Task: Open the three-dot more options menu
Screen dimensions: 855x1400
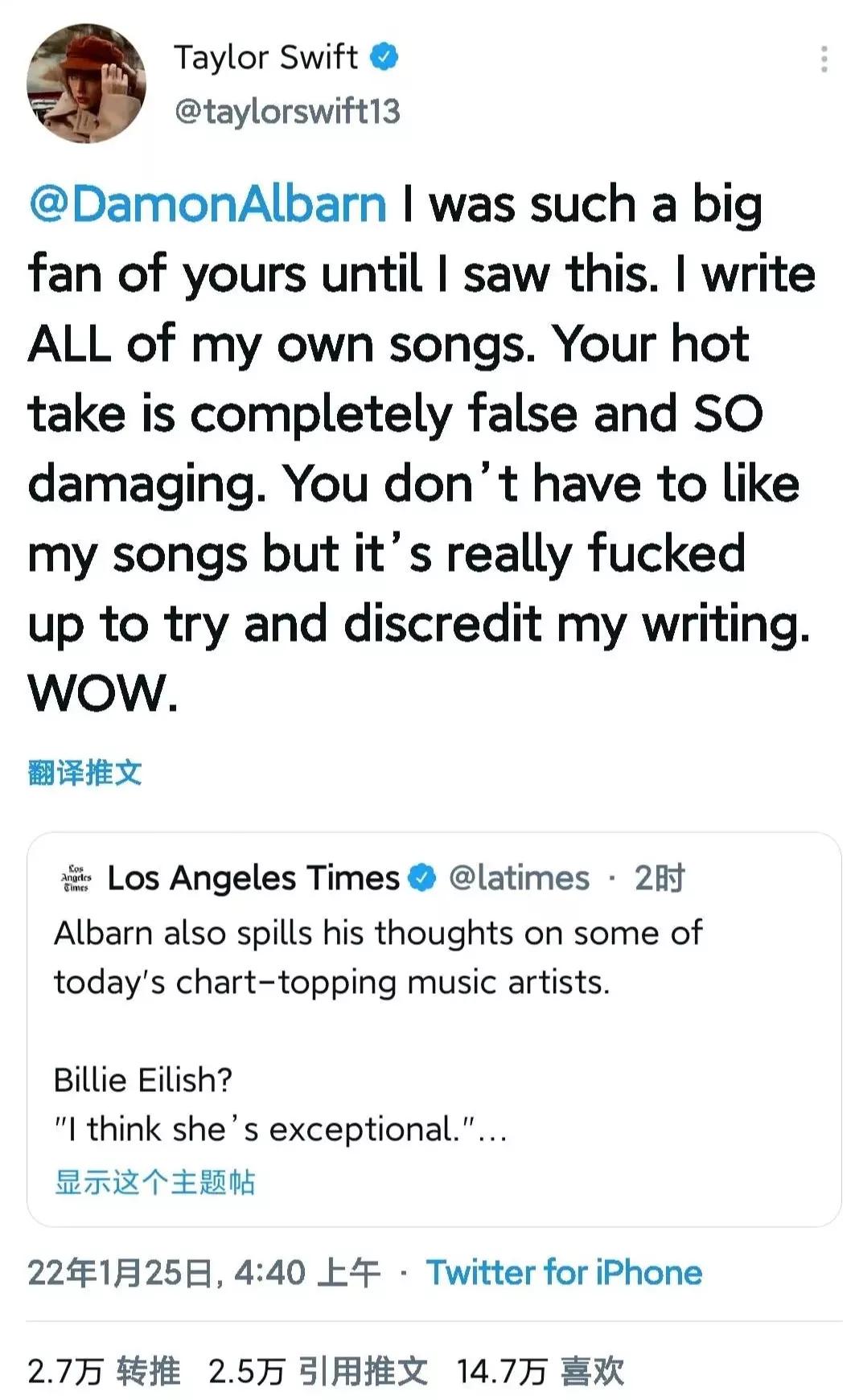Action: 824,60
